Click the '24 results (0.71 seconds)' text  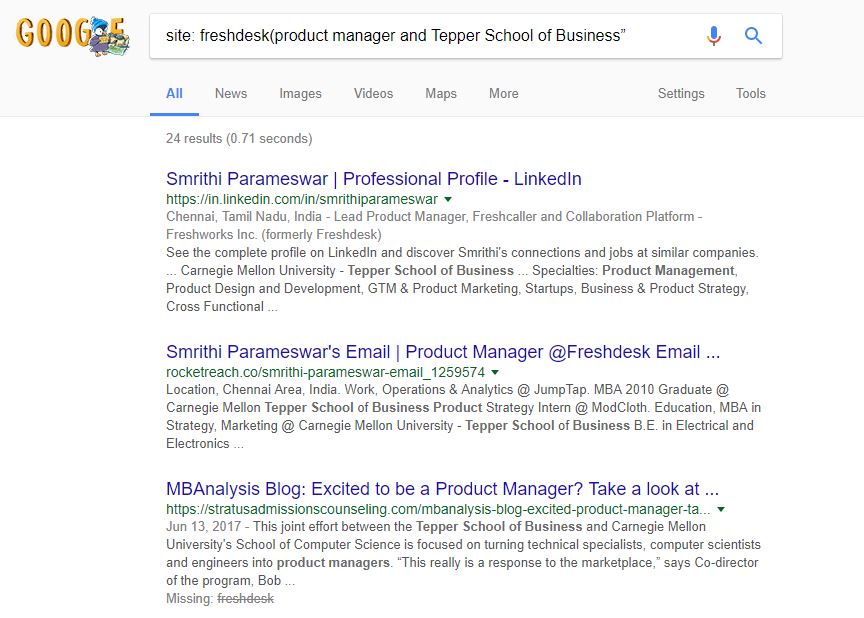click(239, 138)
